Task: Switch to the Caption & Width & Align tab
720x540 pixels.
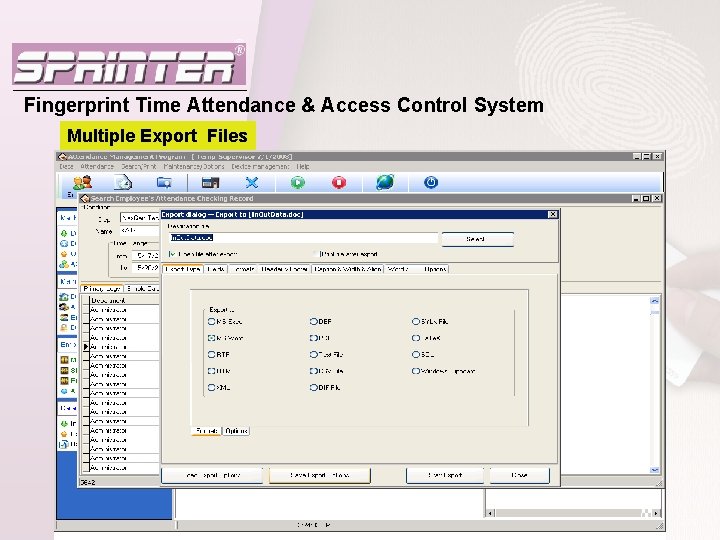Action: (348, 269)
